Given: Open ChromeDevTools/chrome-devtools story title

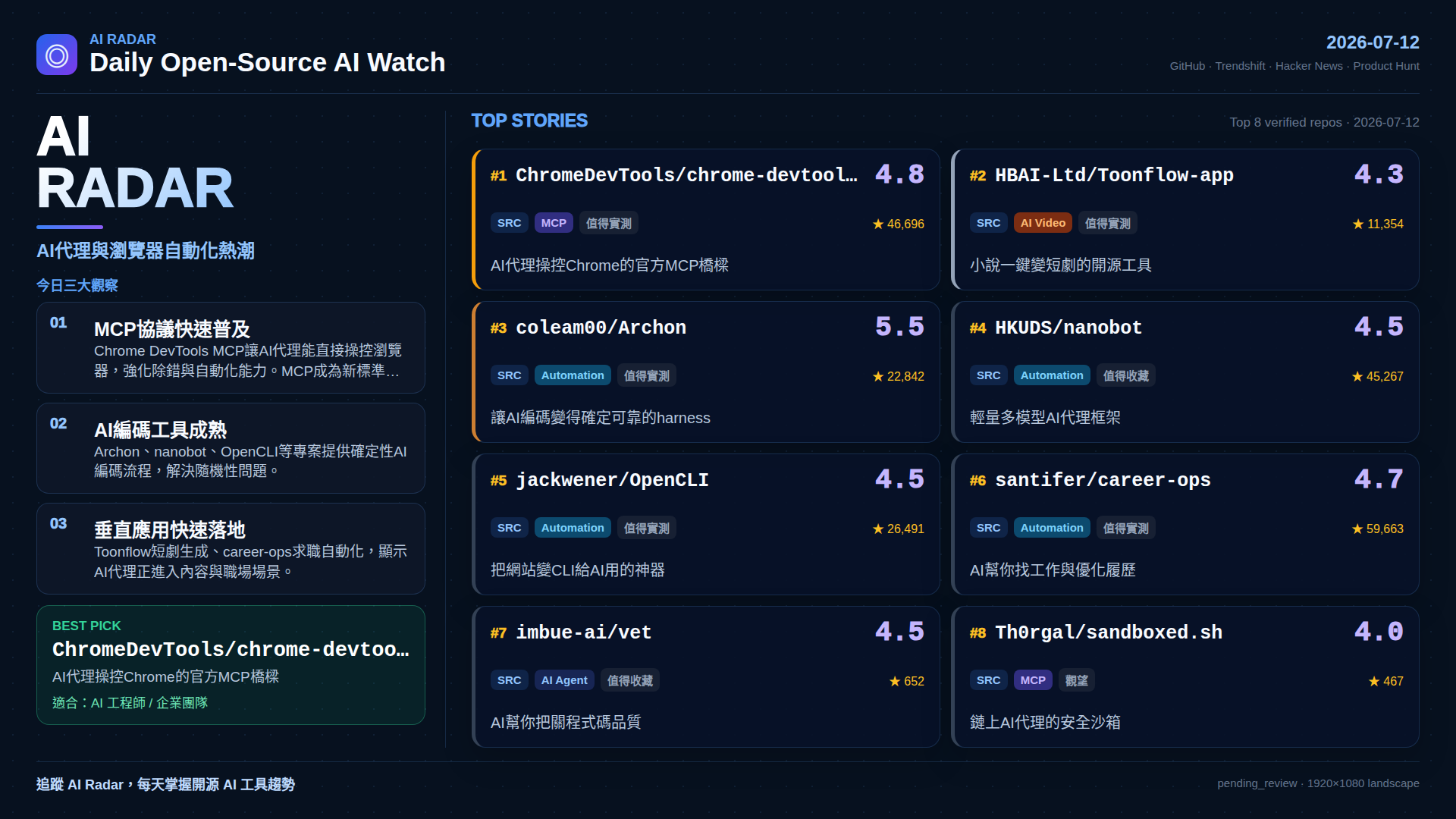Looking at the screenshot, I should click(686, 175).
